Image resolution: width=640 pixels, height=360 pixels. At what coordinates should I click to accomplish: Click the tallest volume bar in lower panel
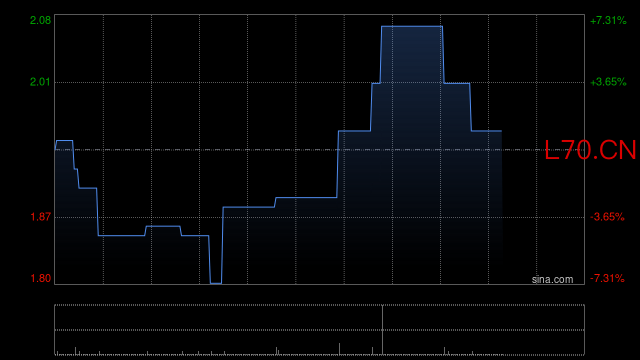pyautogui.click(x=382, y=330)
